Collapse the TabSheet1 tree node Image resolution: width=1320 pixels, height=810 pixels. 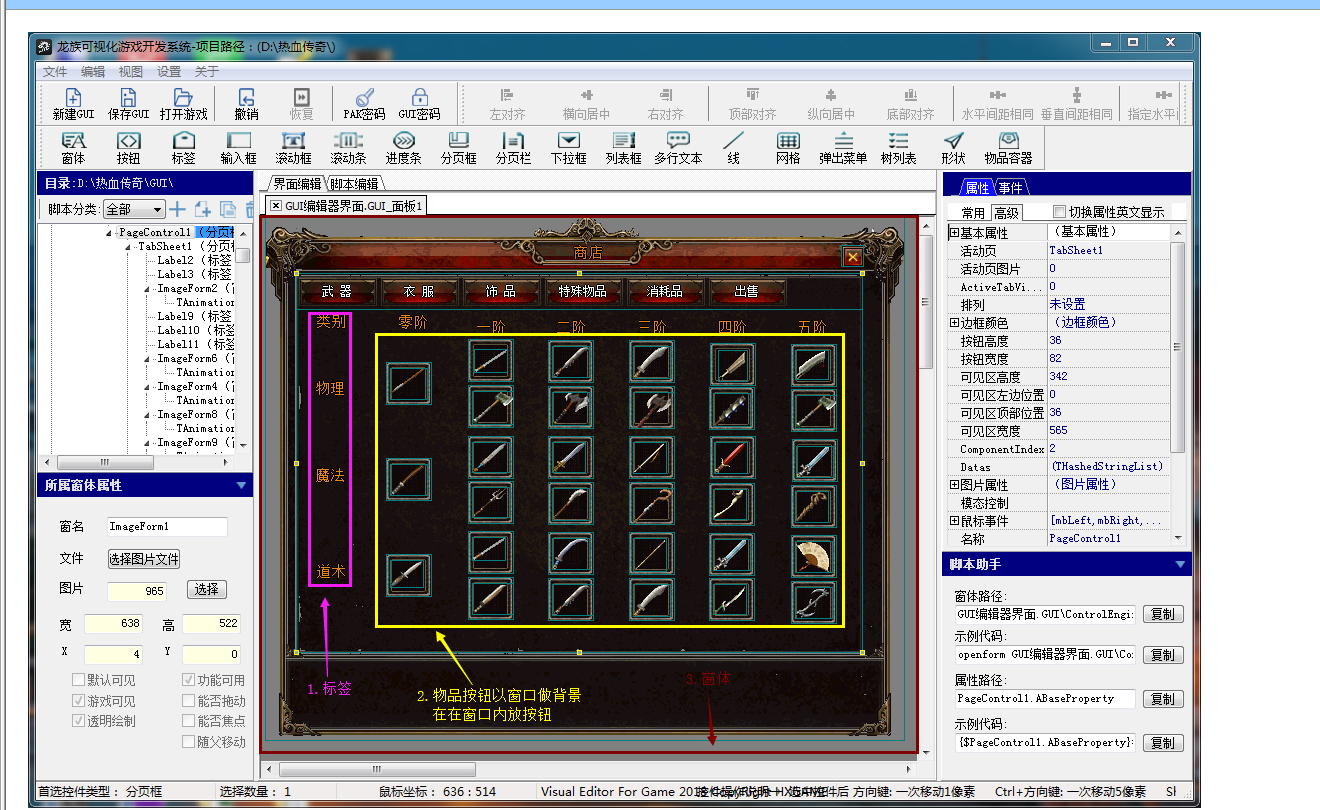(129, 246)
